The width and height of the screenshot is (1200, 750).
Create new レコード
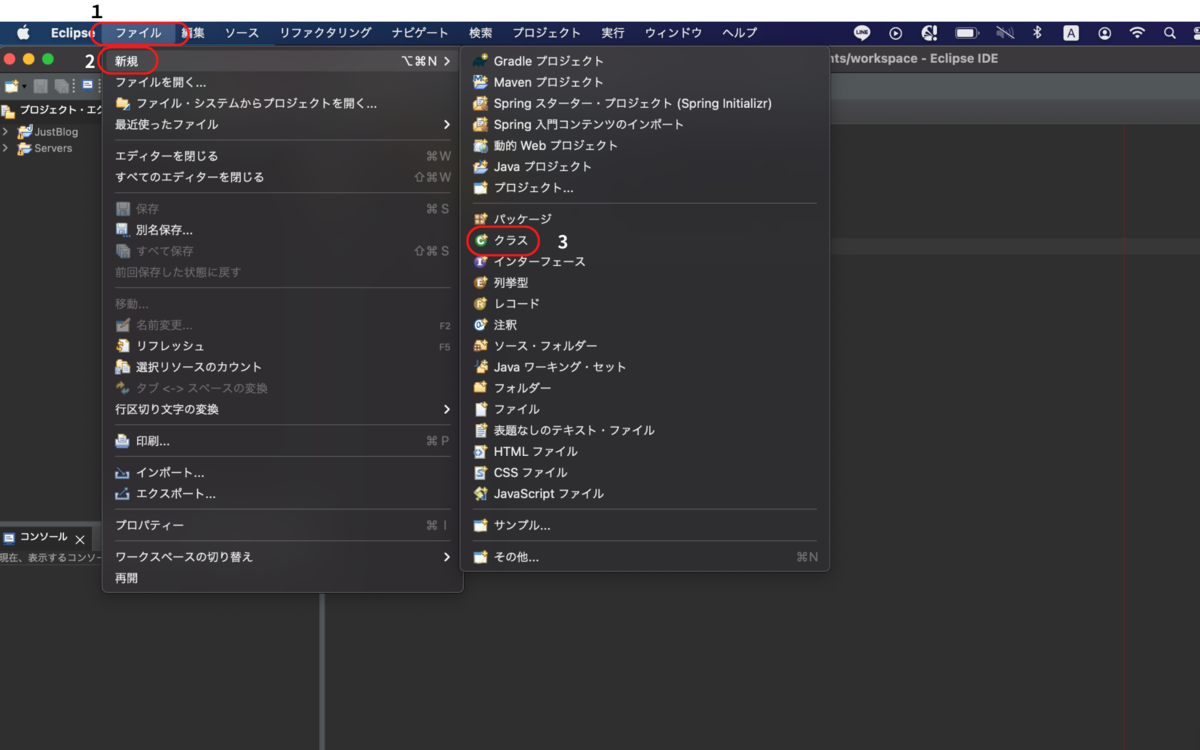pos(645,303)
